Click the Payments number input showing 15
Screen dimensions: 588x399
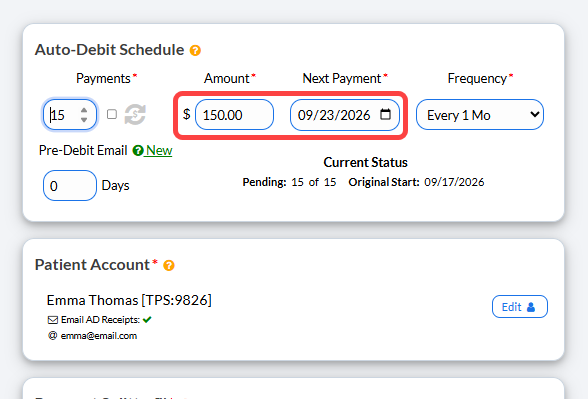pos(70,115)
